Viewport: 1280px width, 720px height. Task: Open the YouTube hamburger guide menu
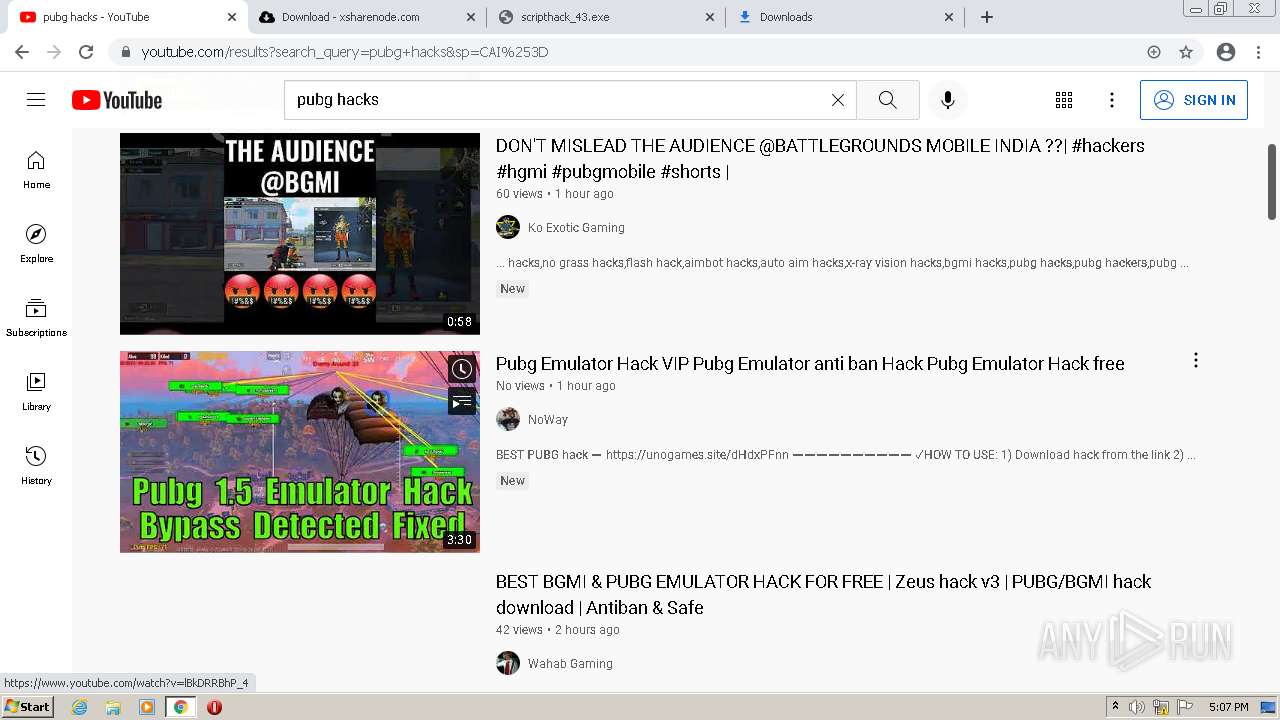[36, 100]
